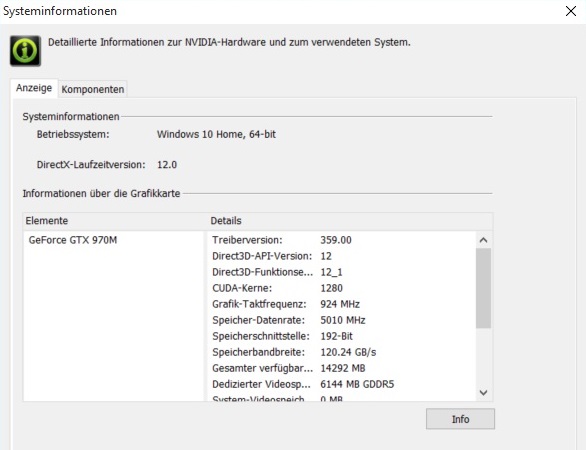Click the Elemente column header
The width and height of the screenshot is (586, 450).
tap(114, 221)
